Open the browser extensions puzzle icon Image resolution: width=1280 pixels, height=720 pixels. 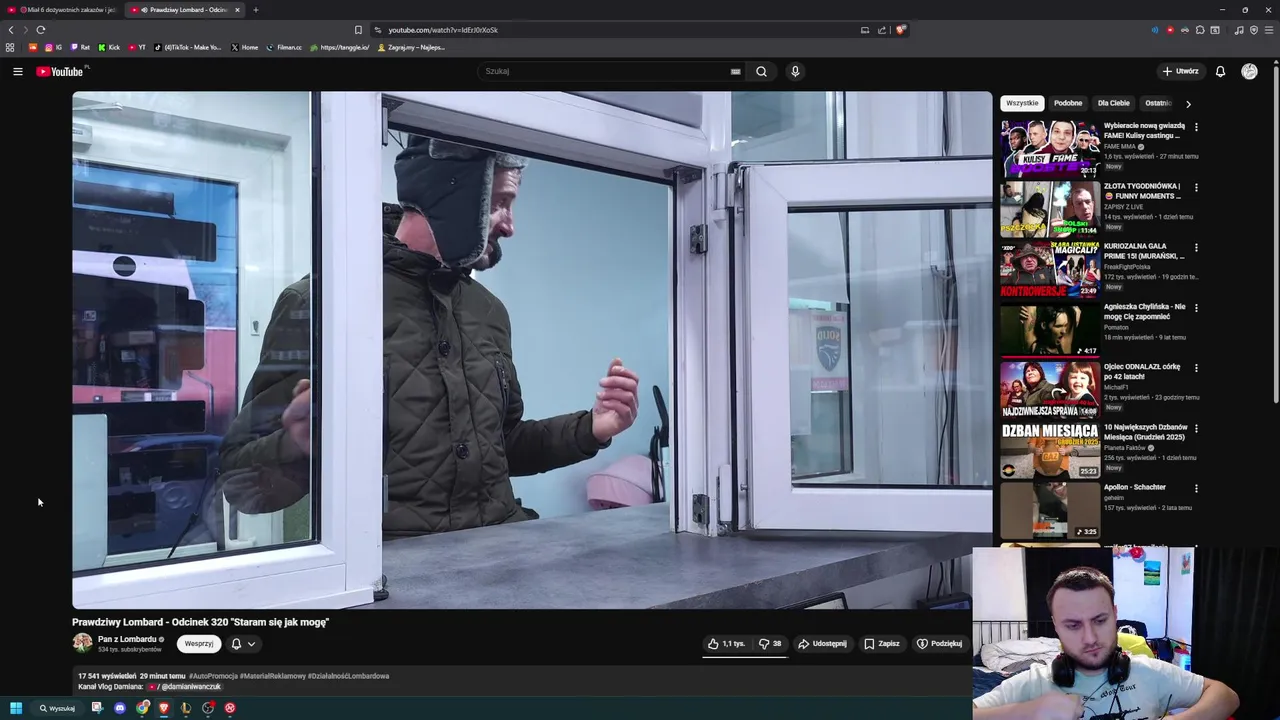click(1200, 30)
